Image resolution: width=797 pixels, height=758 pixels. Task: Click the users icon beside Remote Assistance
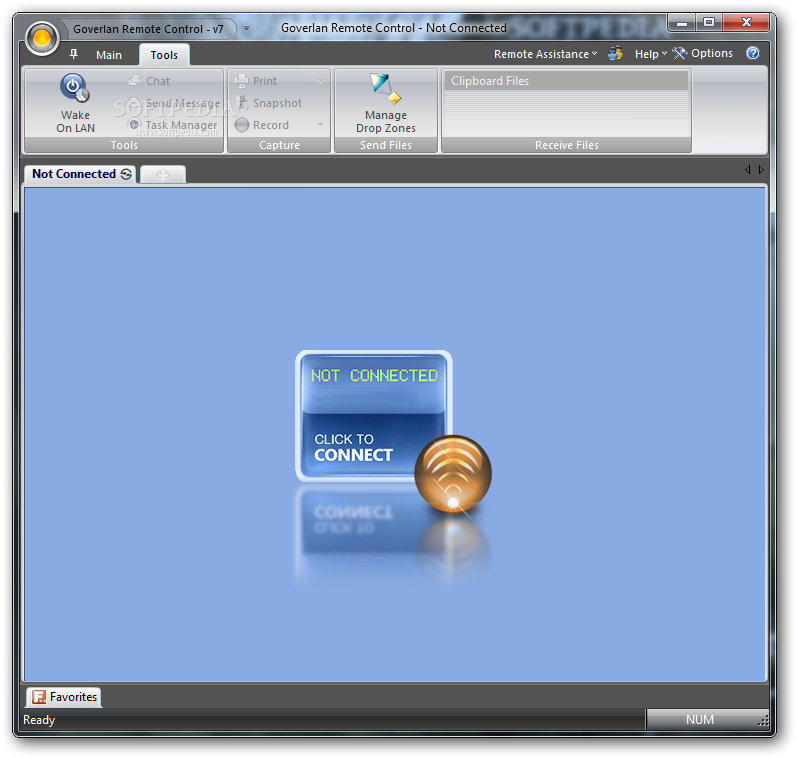pyautogui.click(x=616, y=53)
